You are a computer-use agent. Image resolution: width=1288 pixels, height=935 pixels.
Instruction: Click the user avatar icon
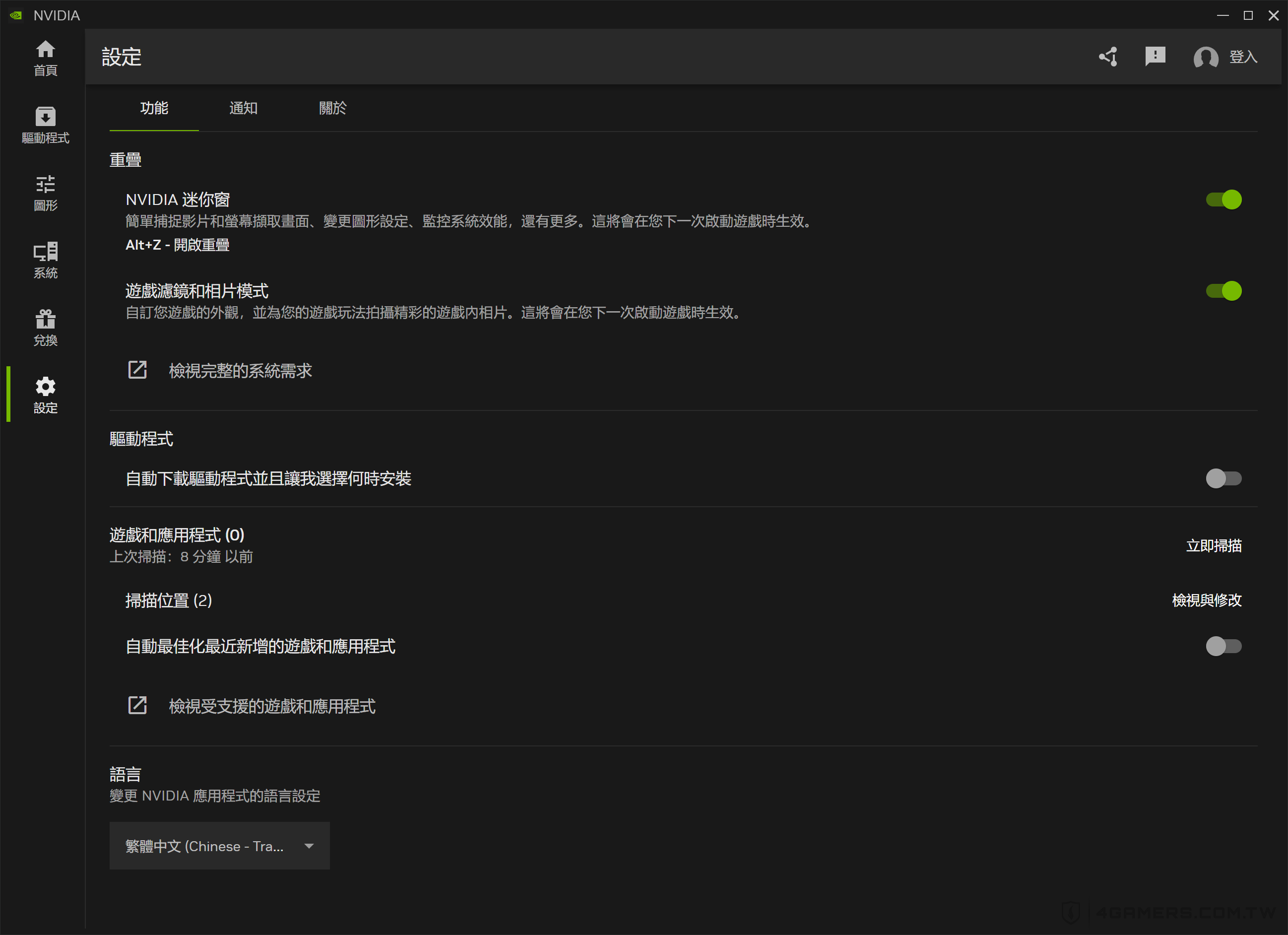1206,57
